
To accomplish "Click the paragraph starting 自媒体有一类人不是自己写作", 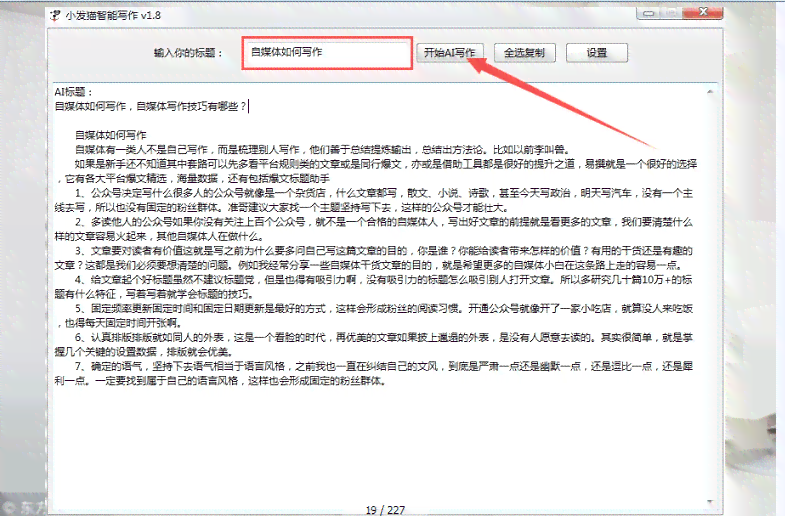I will coord(322,150).
